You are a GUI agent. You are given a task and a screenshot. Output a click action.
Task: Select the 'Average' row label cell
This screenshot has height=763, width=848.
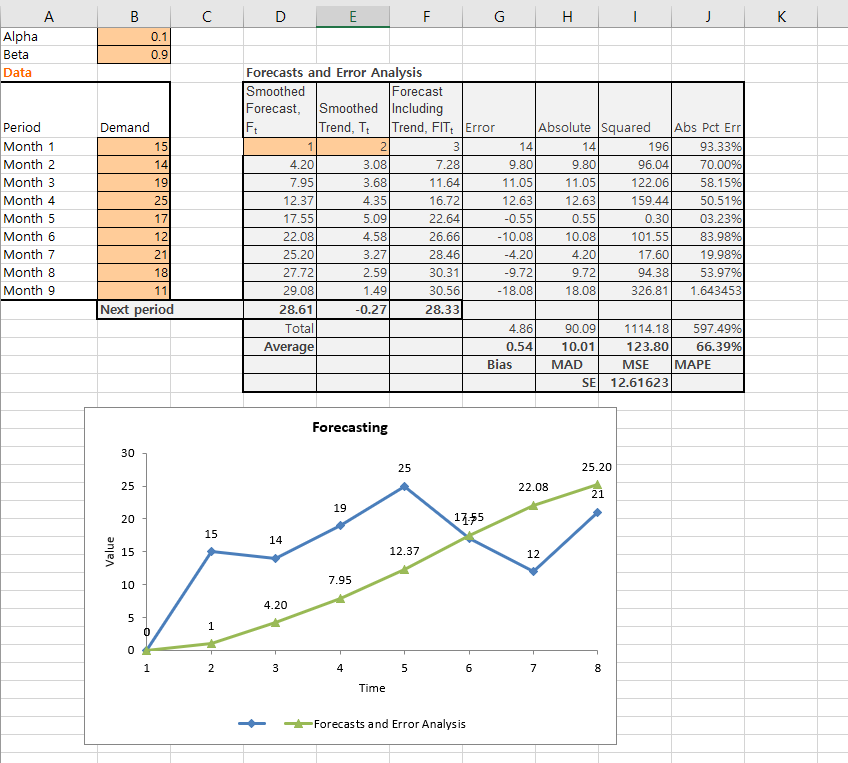[x=280, y=347]
